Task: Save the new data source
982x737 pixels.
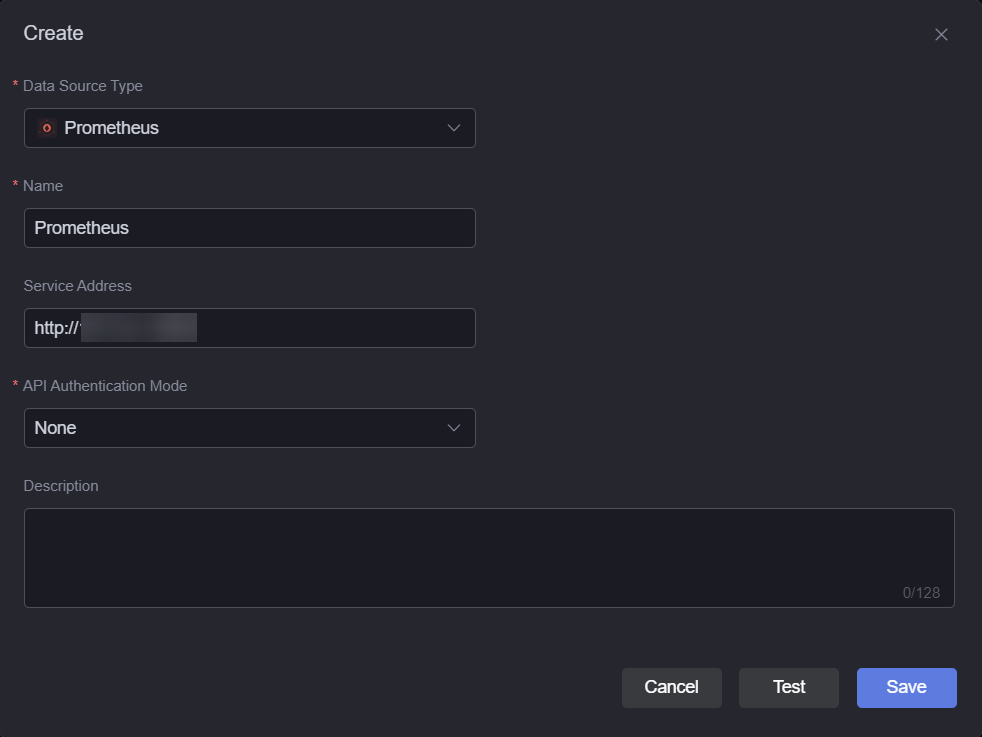Action: pyautogui.click(x=906, y=688)
